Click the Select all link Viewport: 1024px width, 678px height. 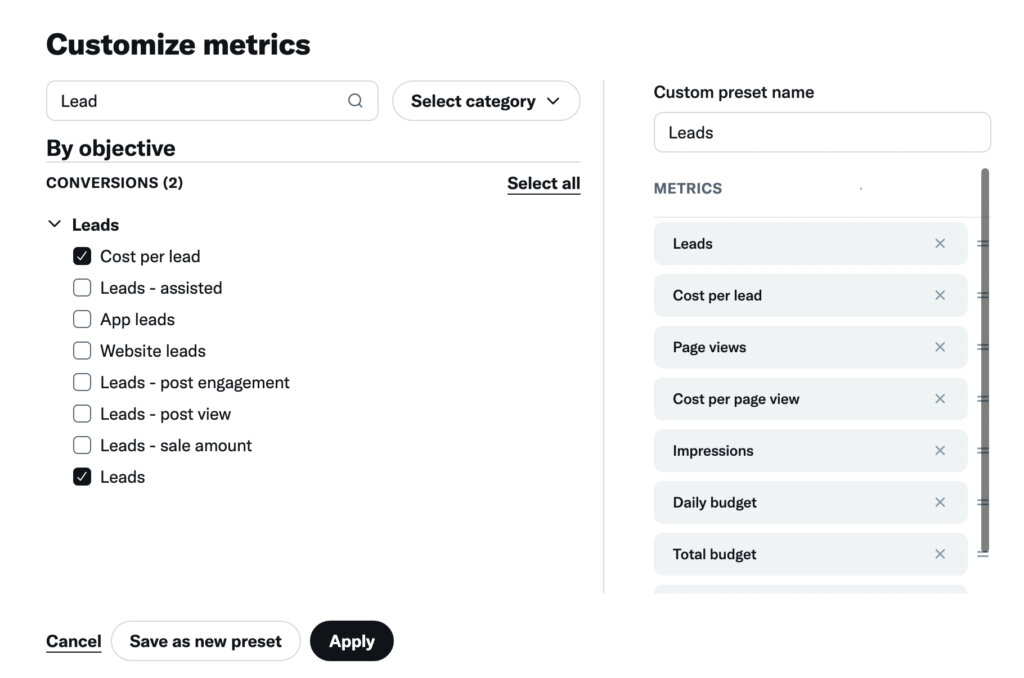coord(543,183)
